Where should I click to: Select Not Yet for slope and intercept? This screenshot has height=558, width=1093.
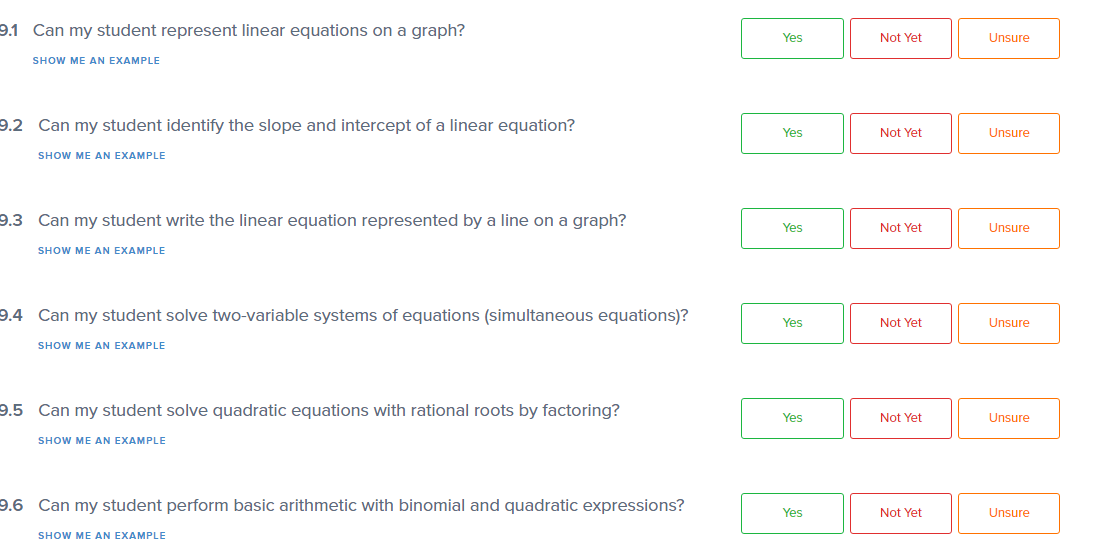(900, 133)
